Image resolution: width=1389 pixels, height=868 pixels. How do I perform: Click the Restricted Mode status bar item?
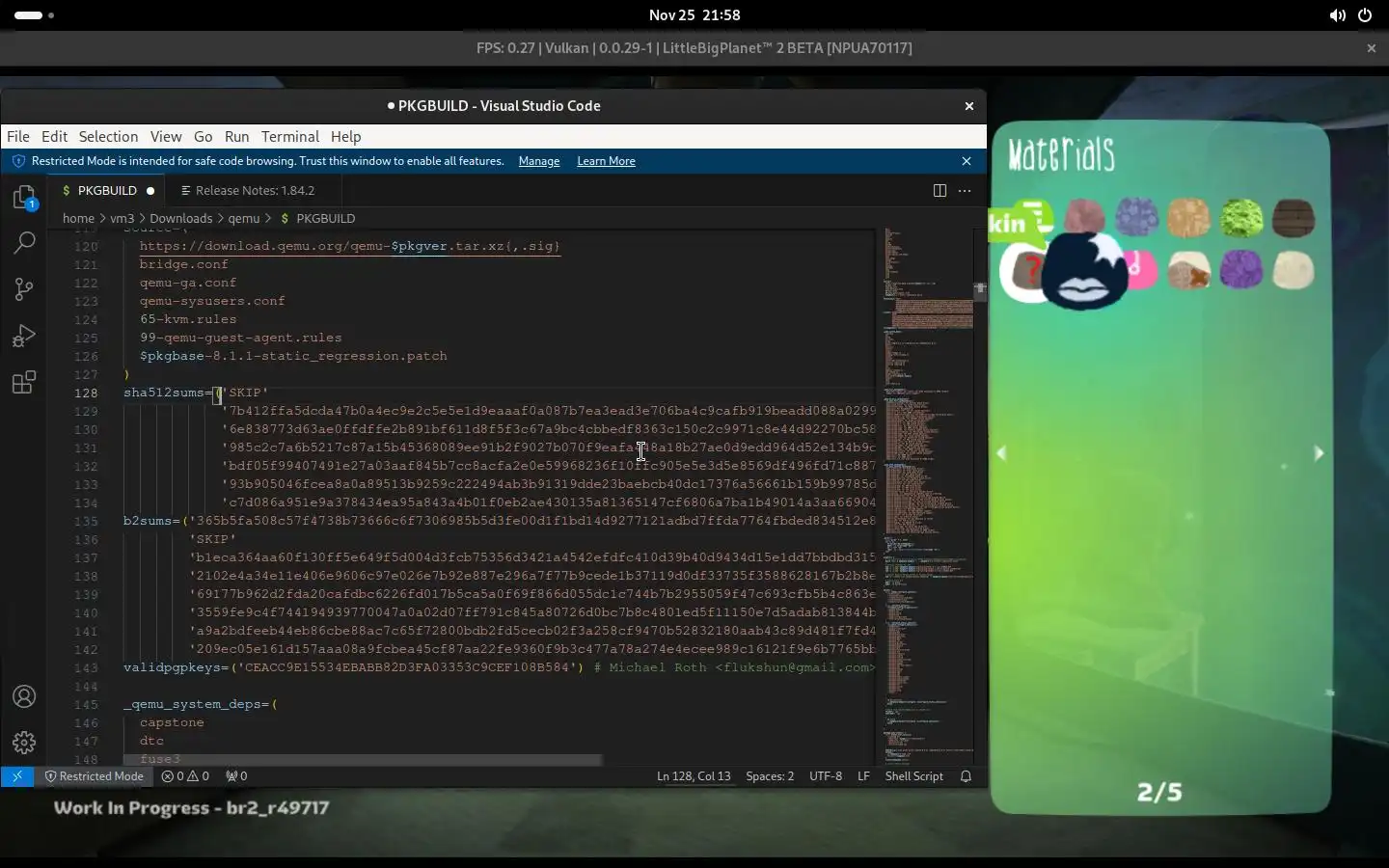point(95,776)
